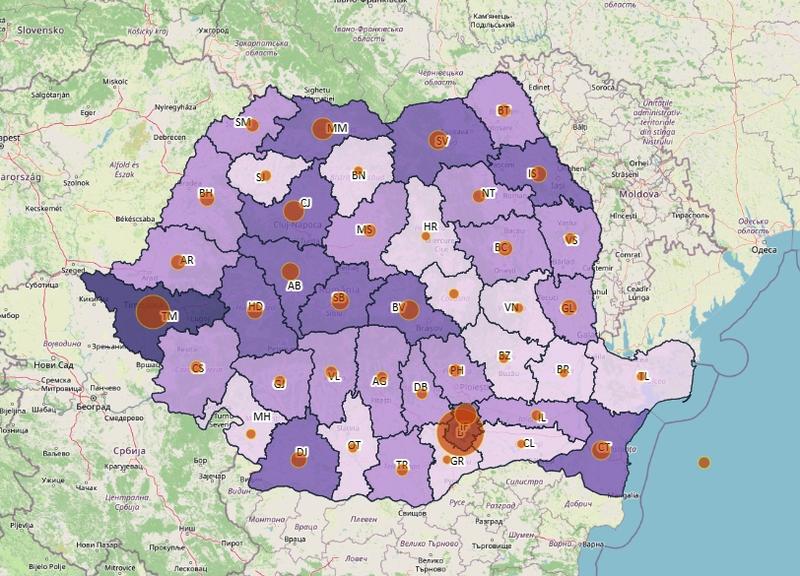
Task: Click the SV marker near Suceava
Action: 440,141
